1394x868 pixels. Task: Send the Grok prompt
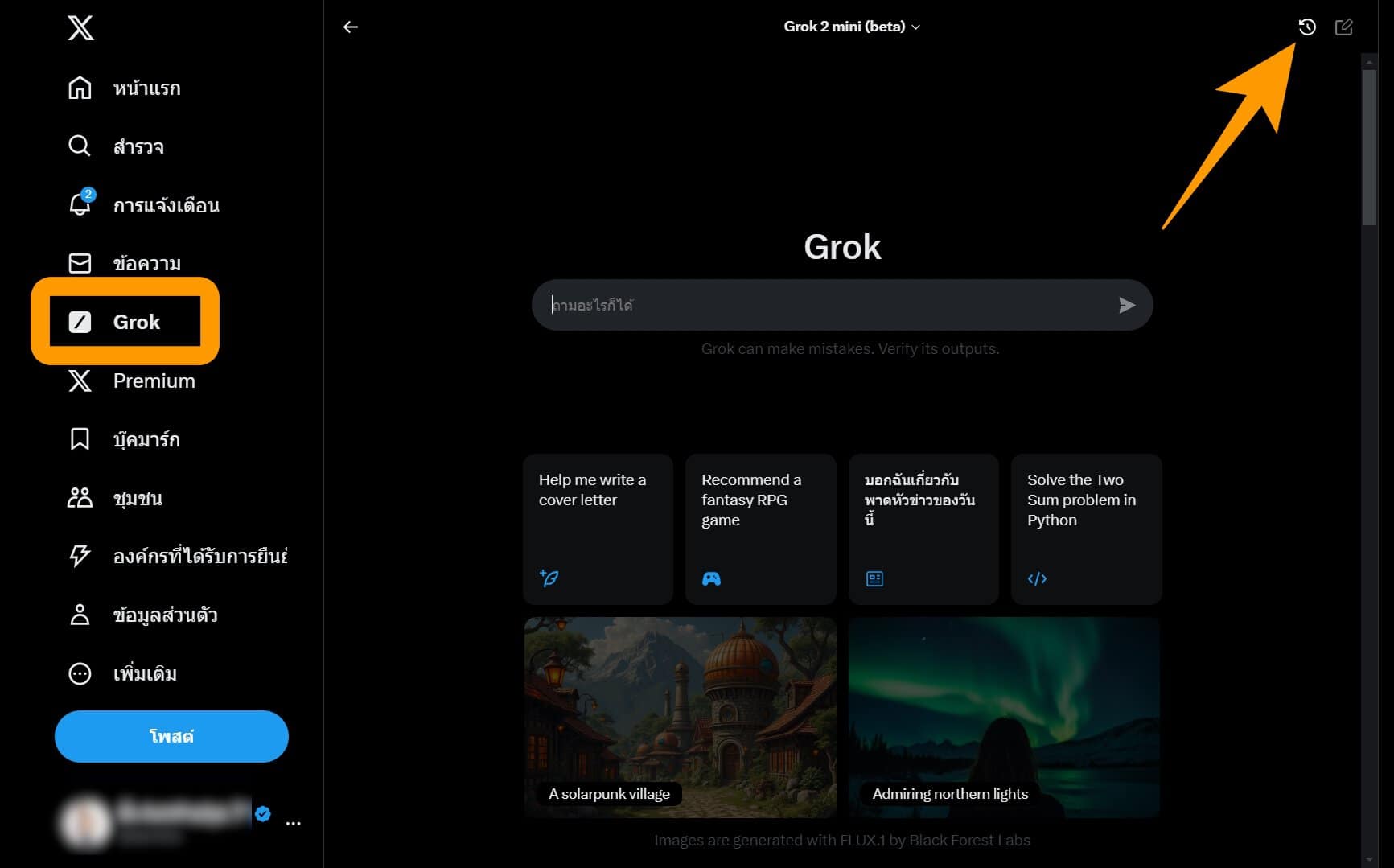[1126, 305]
